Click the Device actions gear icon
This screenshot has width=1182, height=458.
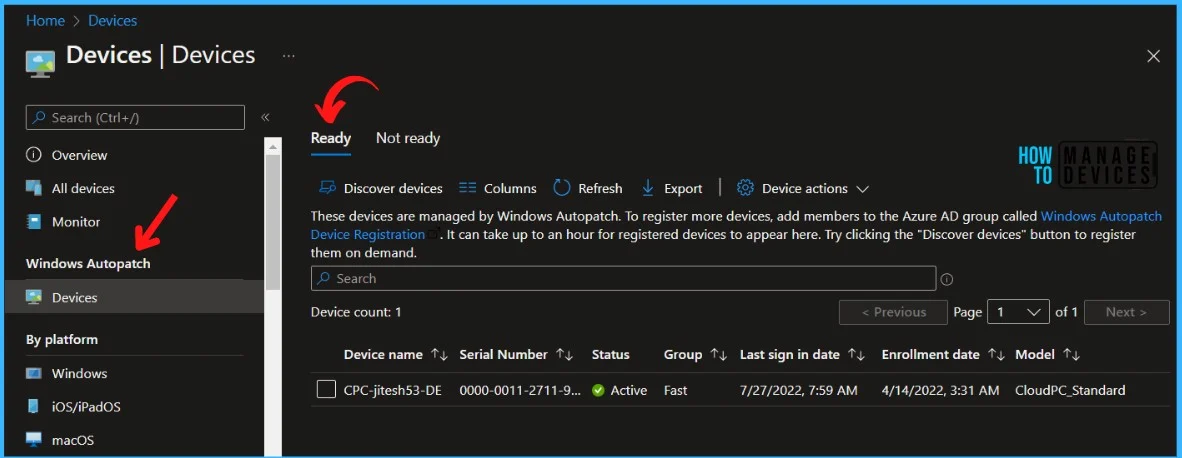click(x=746, y=188)
